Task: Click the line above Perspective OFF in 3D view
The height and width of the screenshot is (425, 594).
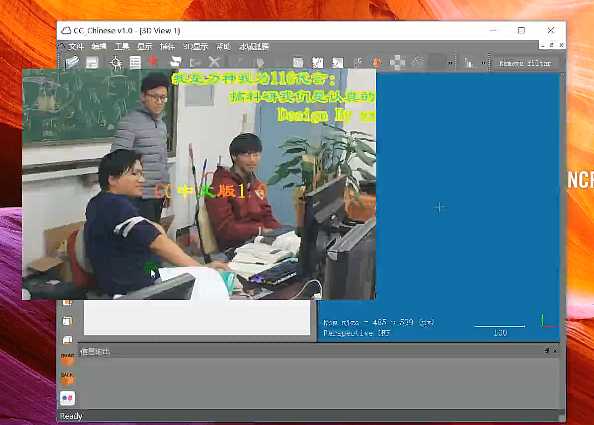Action: [x=379, y=323]
